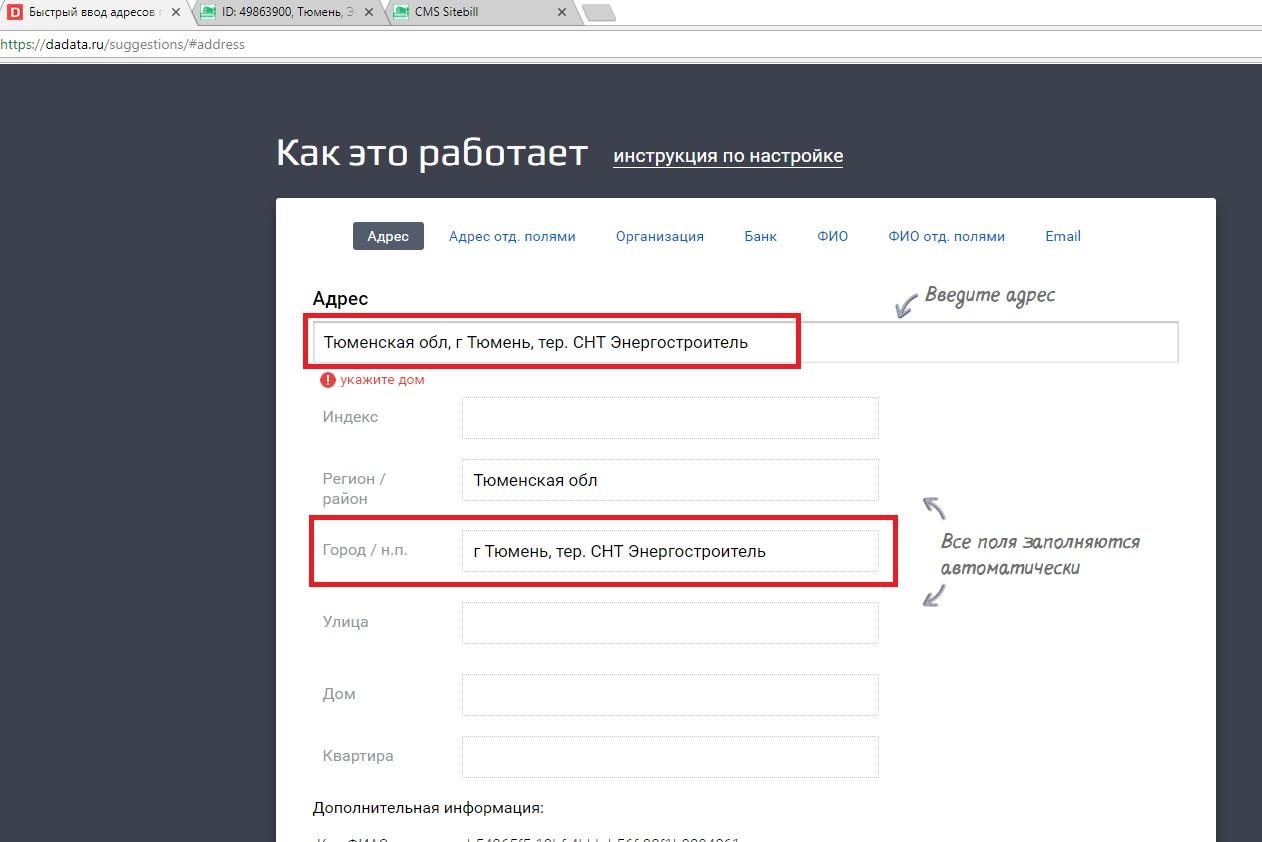The height and width of the screenshot is (842, 1262).
Task: Open the 'инструкция по настройке' link
Action: pyautogui.click(x=728, y=156)
